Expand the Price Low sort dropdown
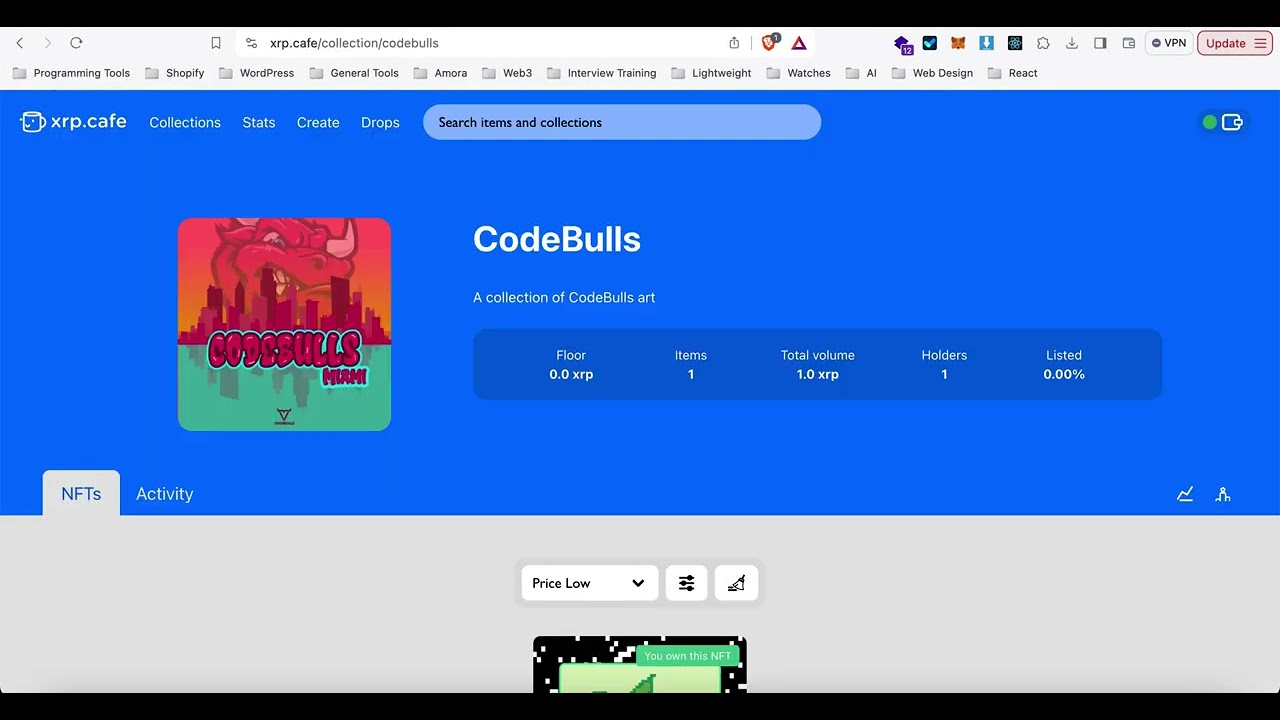1280x720 pixels. click(590, 583)
